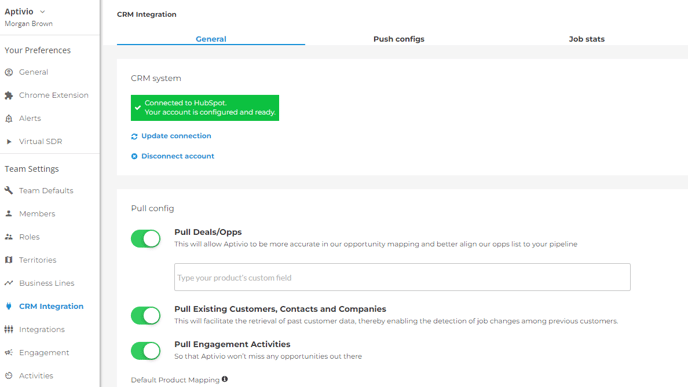Select the Team Defaults wrench icon
The width and height of the screenshot is (688, 387).
point(9,190)
